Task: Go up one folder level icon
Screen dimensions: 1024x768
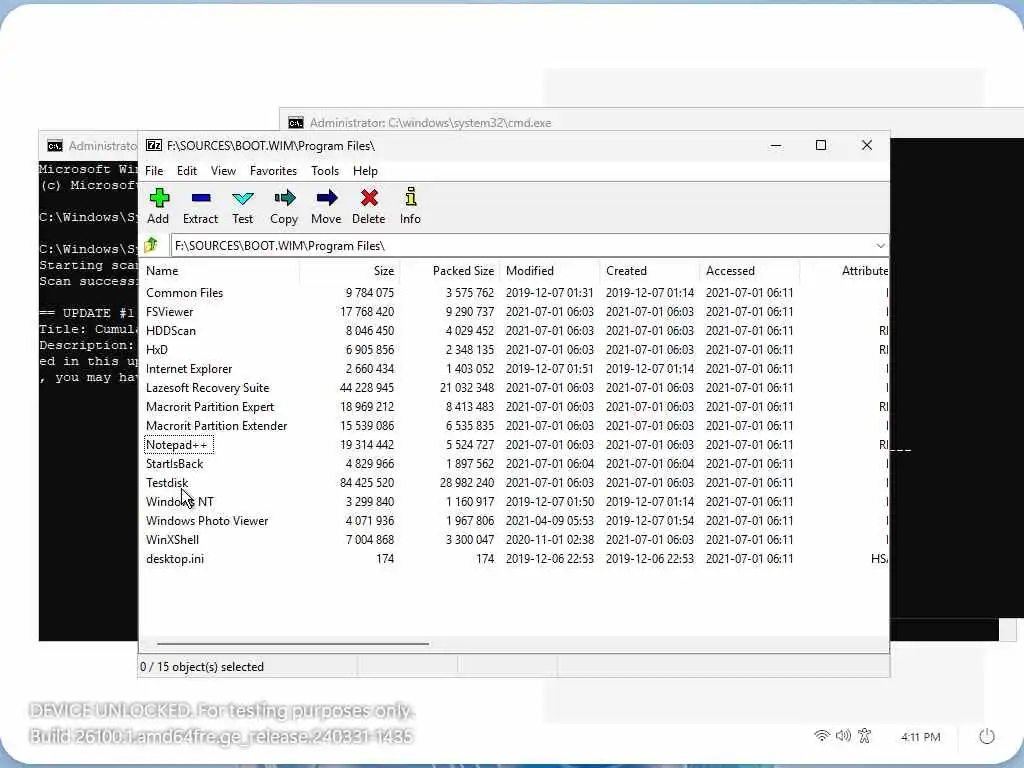Action: [152, 245]
